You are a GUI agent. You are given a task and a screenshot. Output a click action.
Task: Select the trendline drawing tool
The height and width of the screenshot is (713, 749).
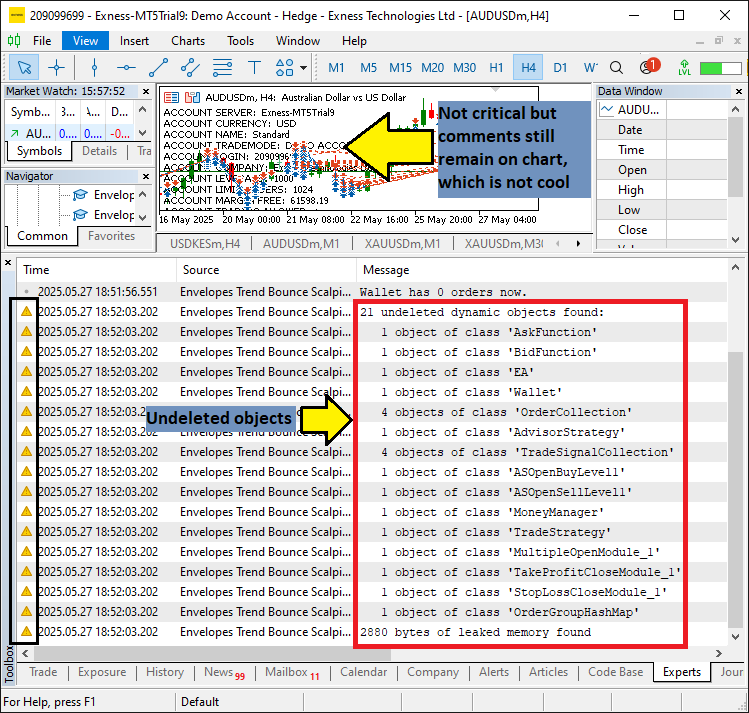tap(159, 68)
